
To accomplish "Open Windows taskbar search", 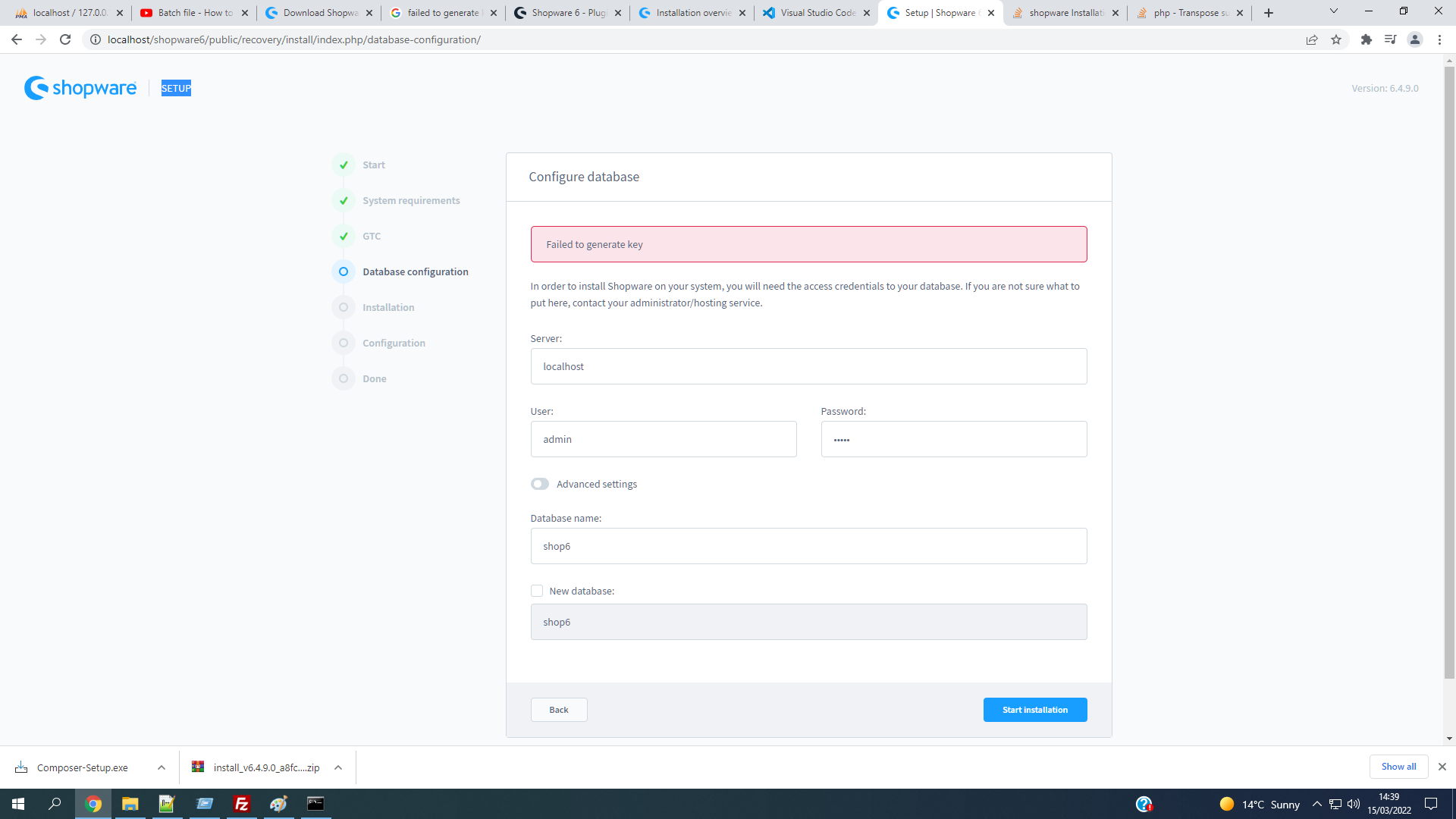I will point(55,804).
